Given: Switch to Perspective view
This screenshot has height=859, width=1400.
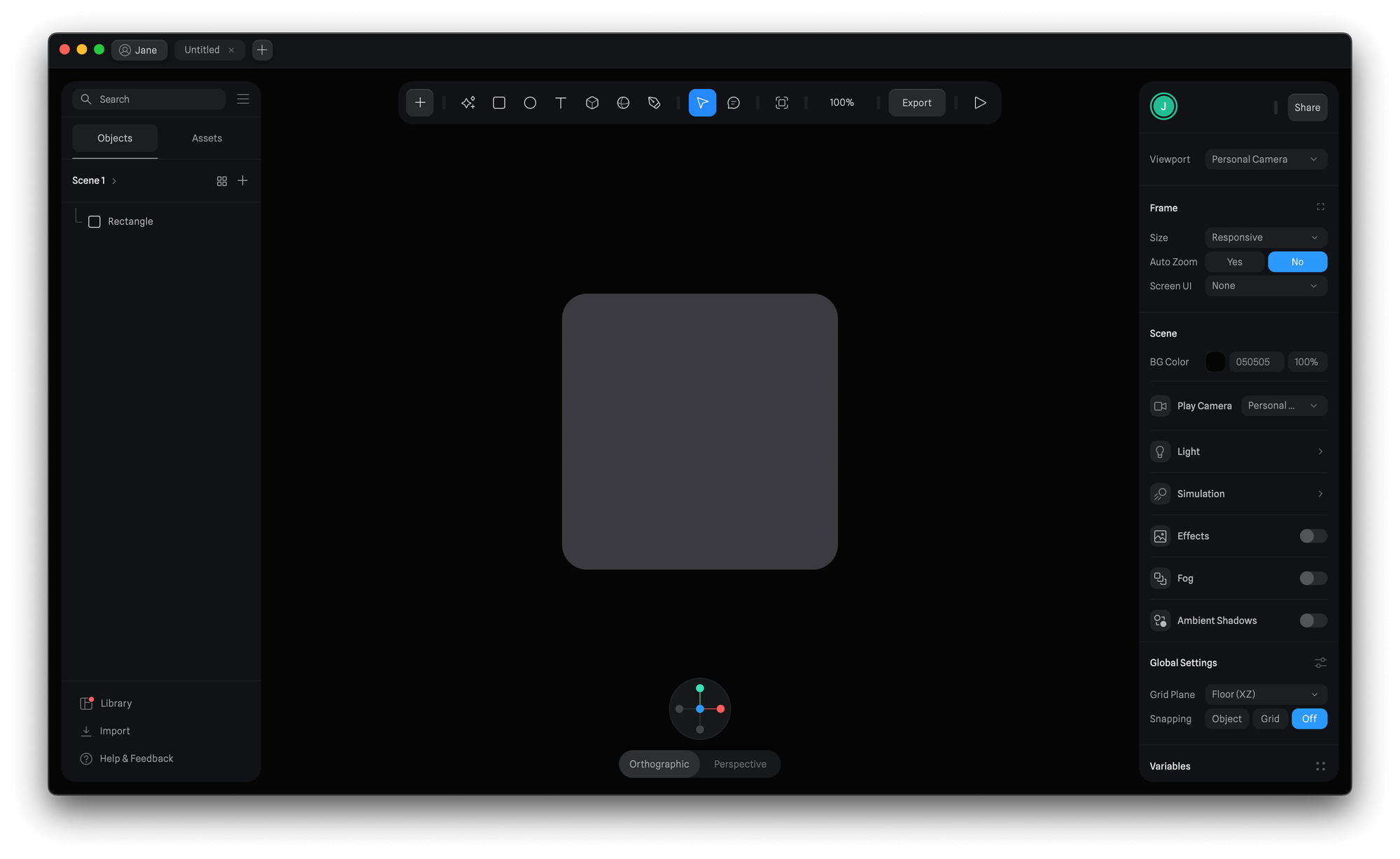Looking at the screenshot, I should (740, 764).
